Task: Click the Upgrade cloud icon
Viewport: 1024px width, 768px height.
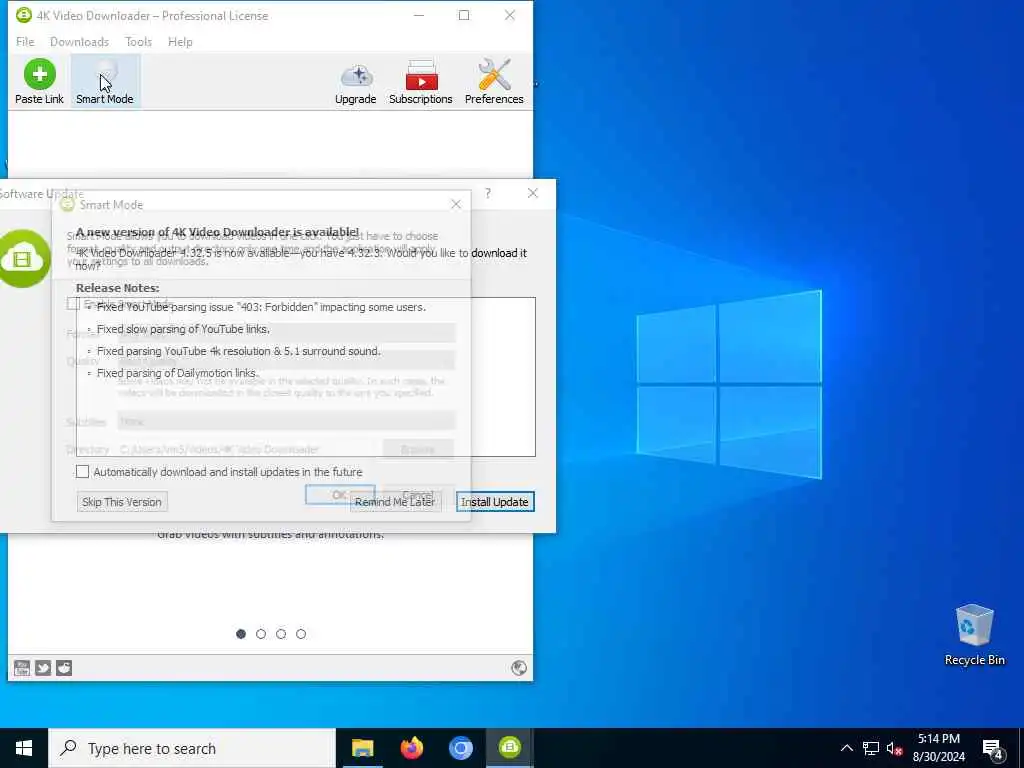Action: (356, 82)
